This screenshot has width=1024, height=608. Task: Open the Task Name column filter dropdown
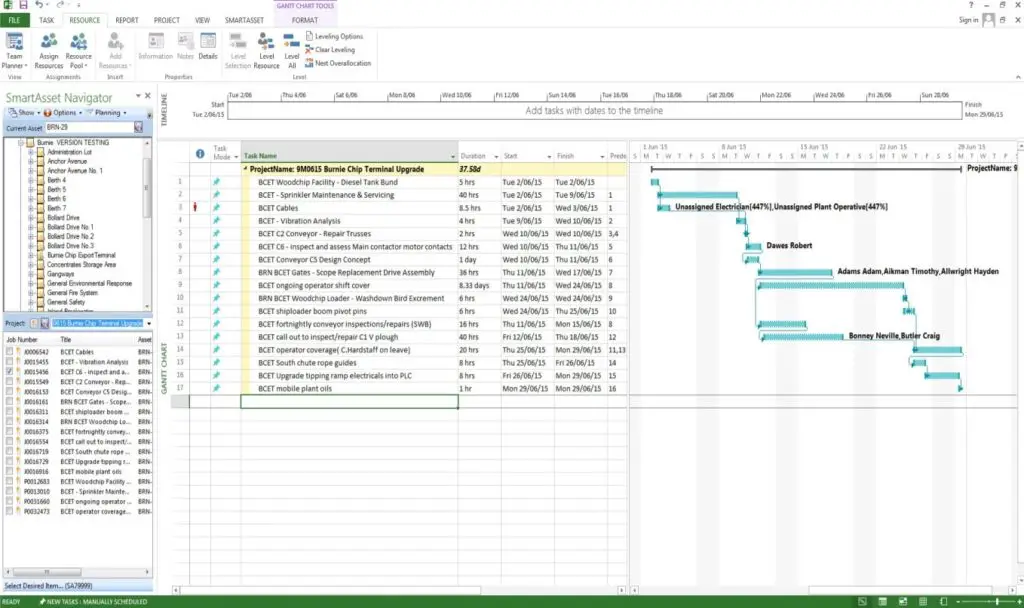(453, 156)
